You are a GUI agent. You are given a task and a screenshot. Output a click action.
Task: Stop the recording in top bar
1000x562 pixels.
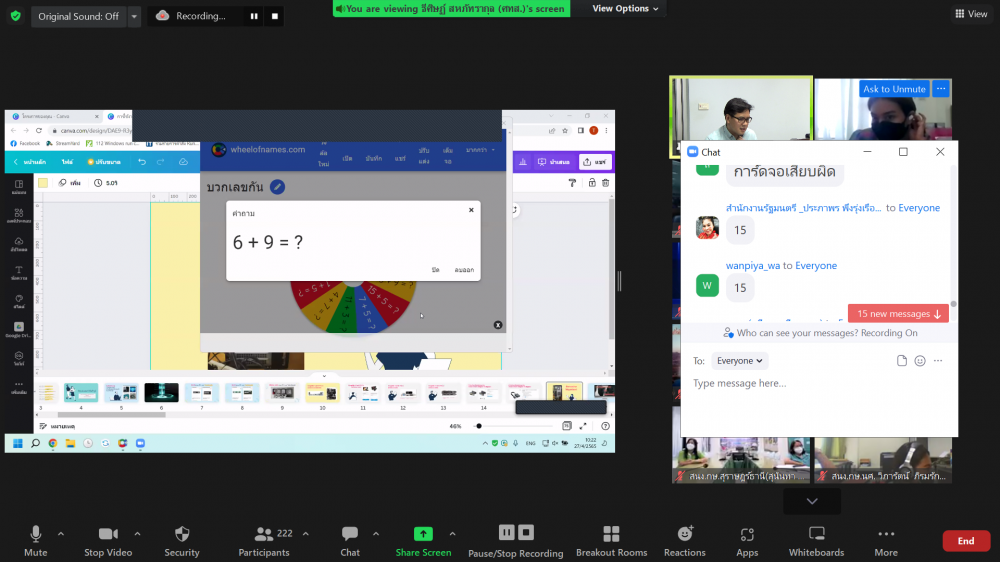tap(275, 16)
